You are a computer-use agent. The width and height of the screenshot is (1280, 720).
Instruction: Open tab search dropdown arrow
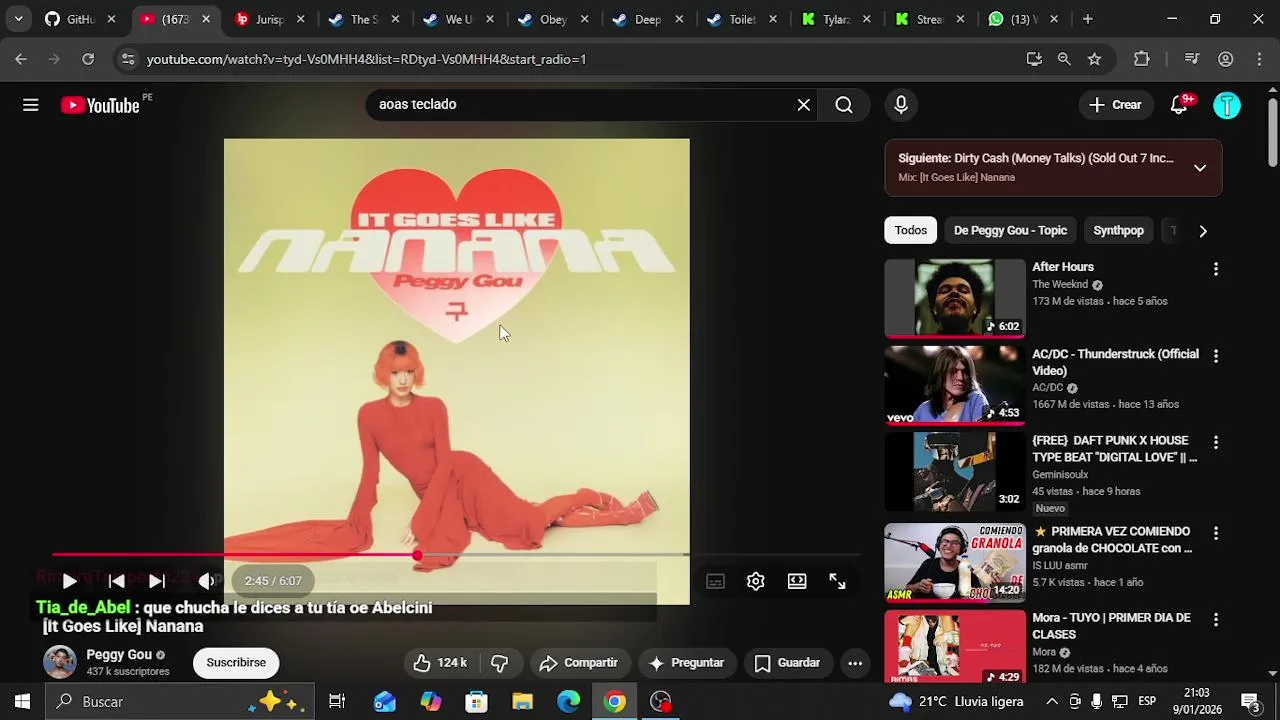pyautogui.click(x=18, y=19)
